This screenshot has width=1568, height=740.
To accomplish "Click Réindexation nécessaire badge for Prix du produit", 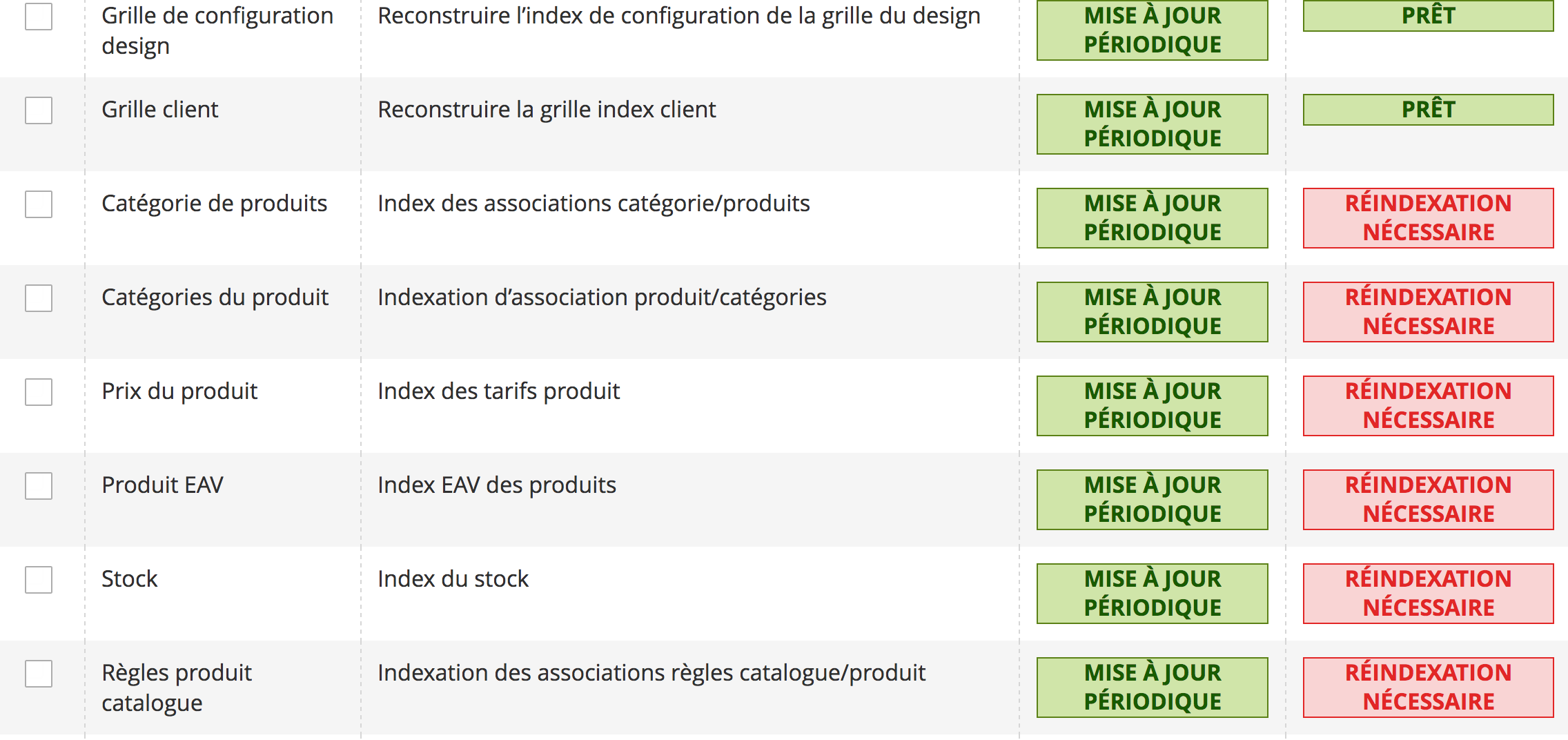I will pyautogui.click(x=1428, y=406).
